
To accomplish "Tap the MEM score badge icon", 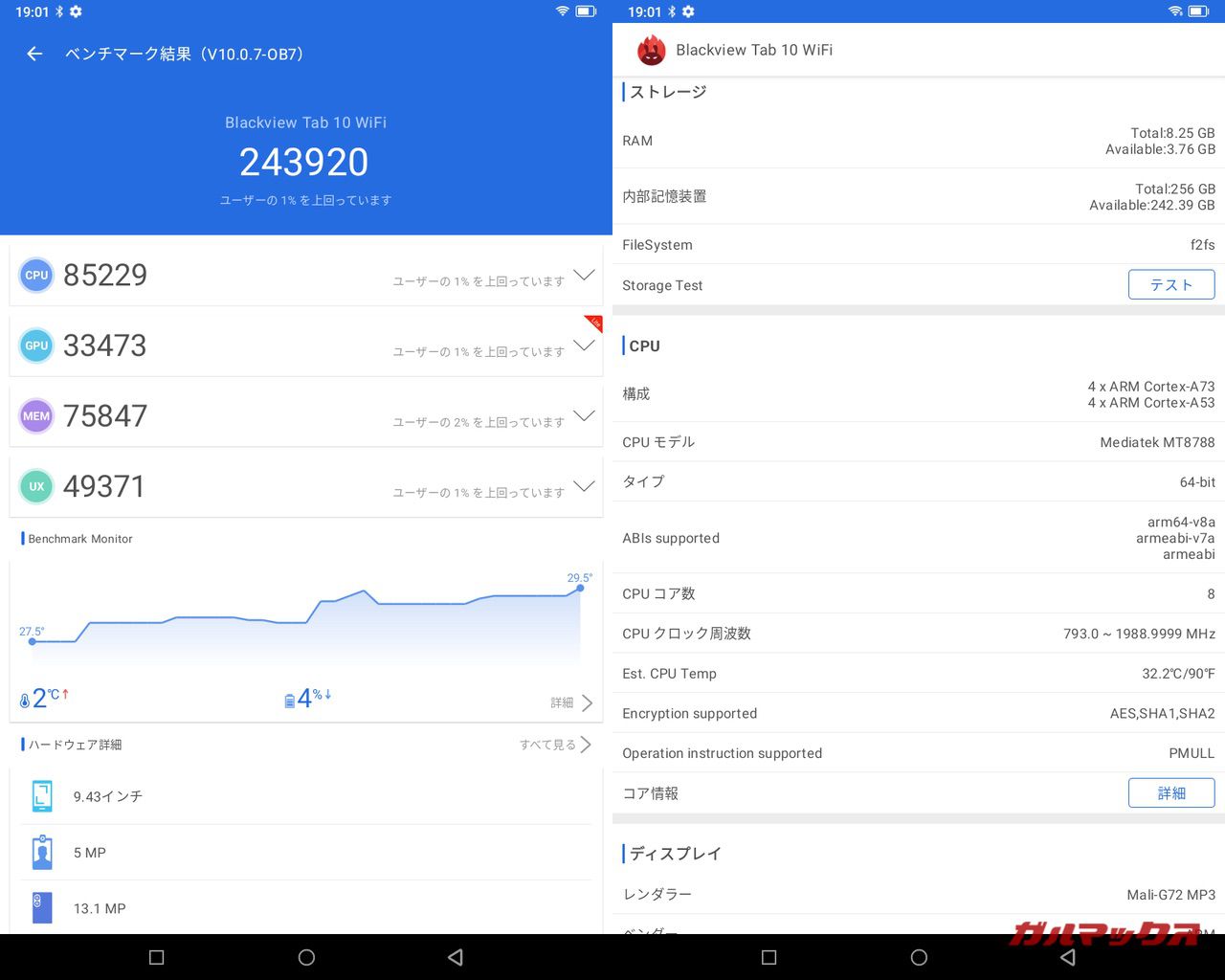I will [x=36, y=416].
